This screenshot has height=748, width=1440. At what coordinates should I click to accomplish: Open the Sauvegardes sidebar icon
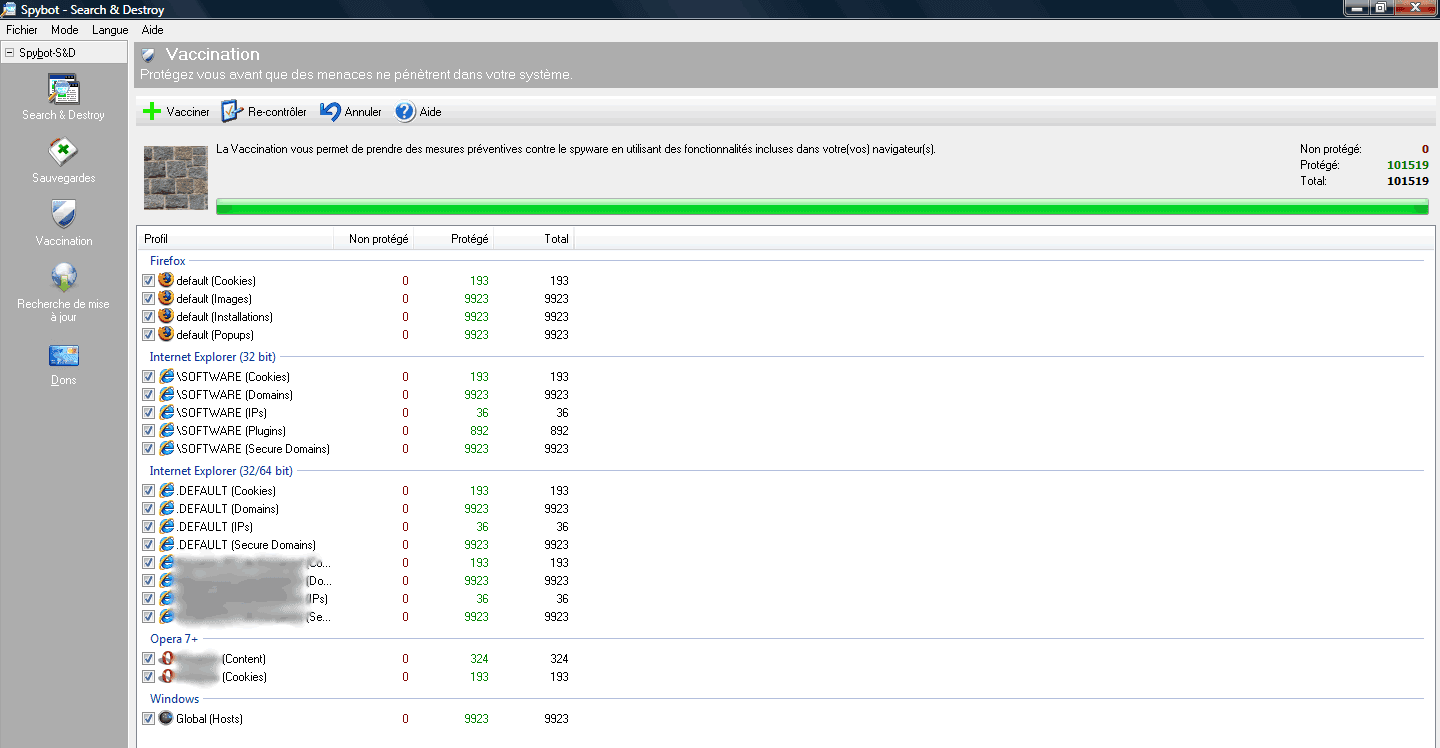tap(64, 152)
